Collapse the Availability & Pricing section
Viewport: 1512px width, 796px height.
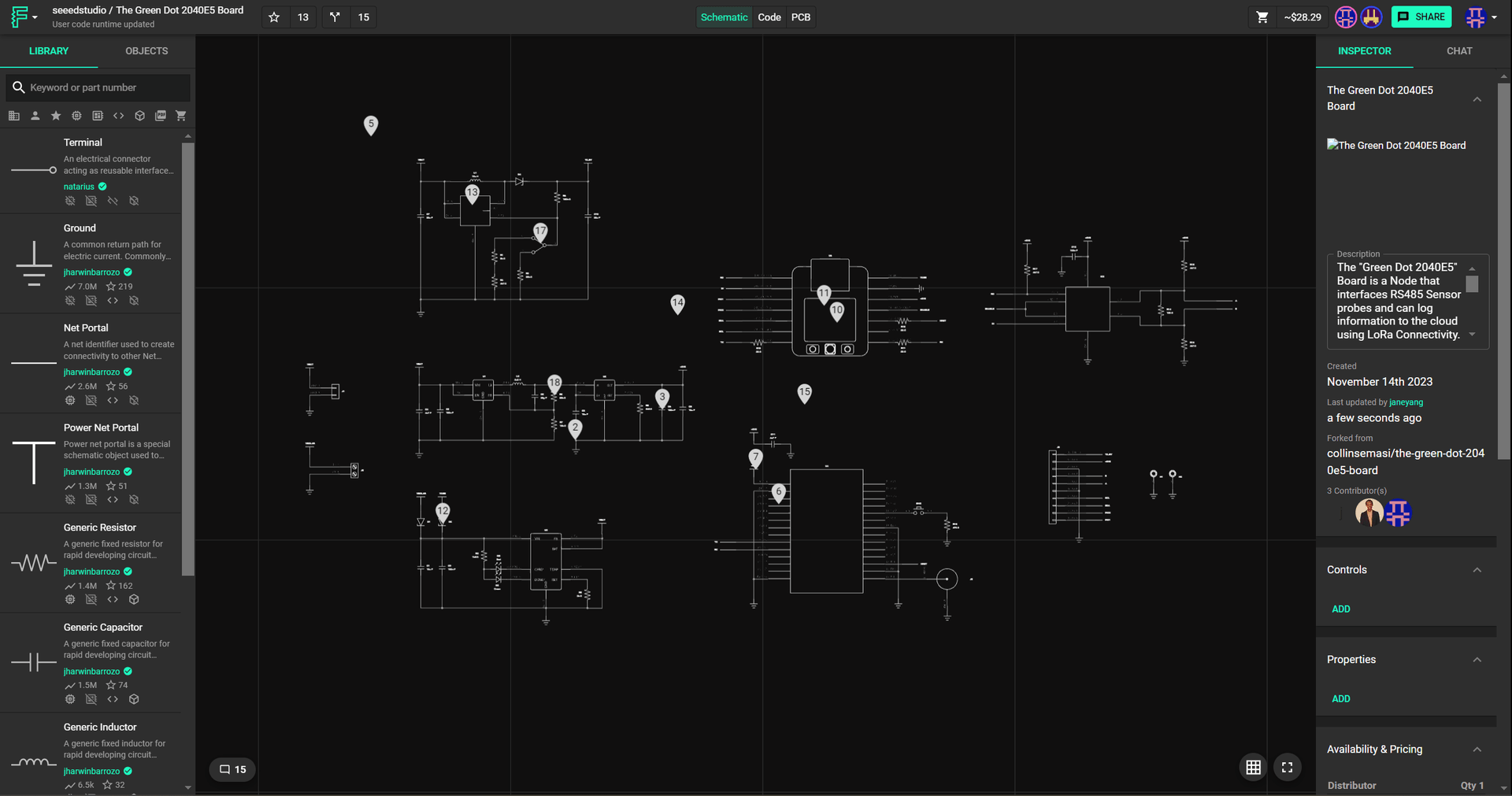[1477, 749]
